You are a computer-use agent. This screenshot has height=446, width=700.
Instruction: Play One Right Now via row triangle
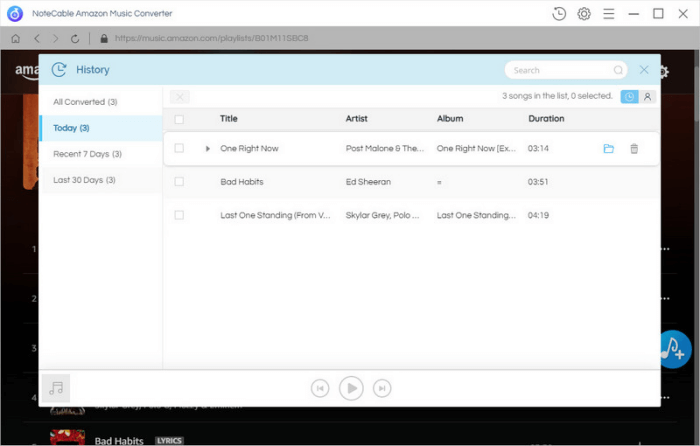point(208,149)
